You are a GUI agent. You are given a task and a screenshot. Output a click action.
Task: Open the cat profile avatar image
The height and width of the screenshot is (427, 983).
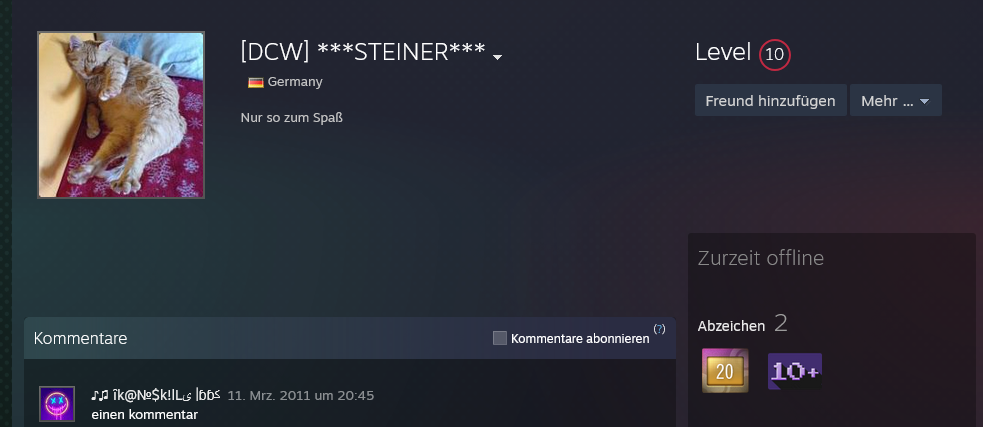(x=121, y=115)
